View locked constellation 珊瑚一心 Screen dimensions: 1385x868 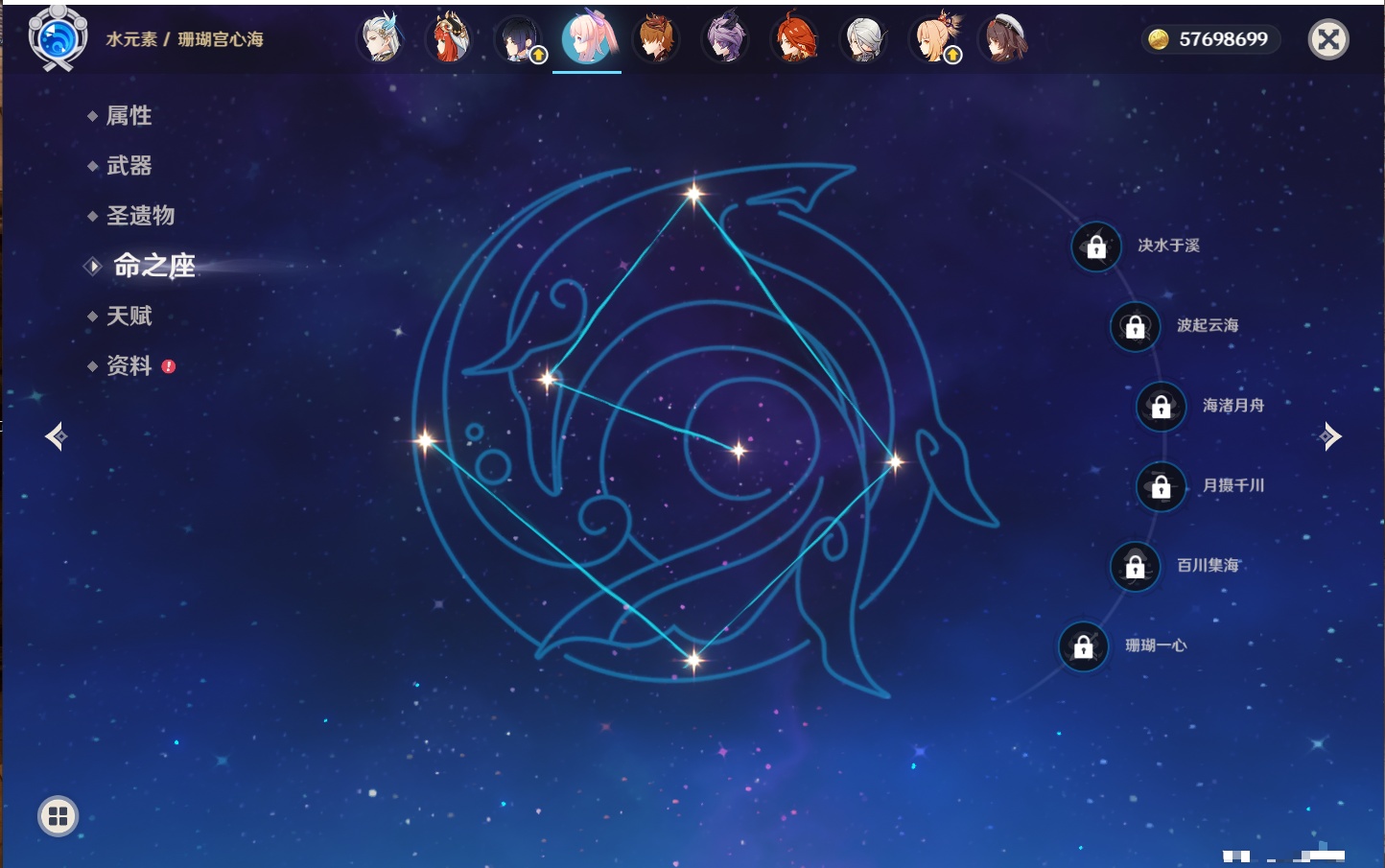click(x=1083, y=646)
